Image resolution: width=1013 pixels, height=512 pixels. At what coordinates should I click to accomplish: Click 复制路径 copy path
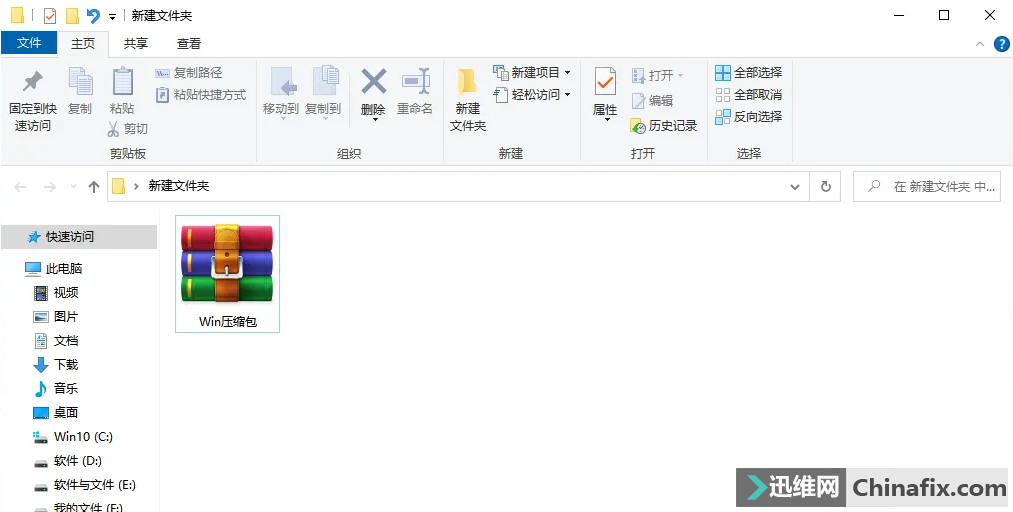click(x=189, y=73)
